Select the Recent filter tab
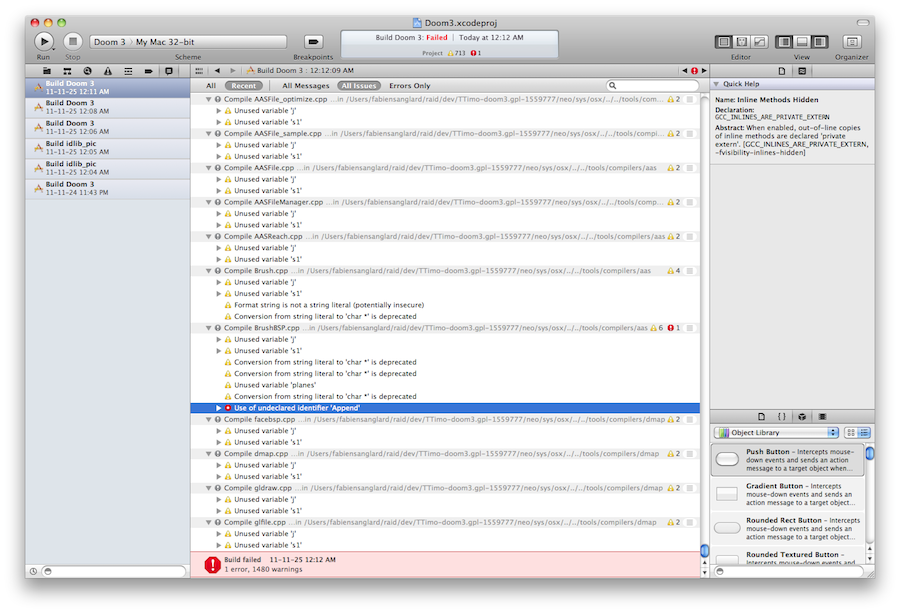This screenshot has width=900, height=613. tap(244, 86)
